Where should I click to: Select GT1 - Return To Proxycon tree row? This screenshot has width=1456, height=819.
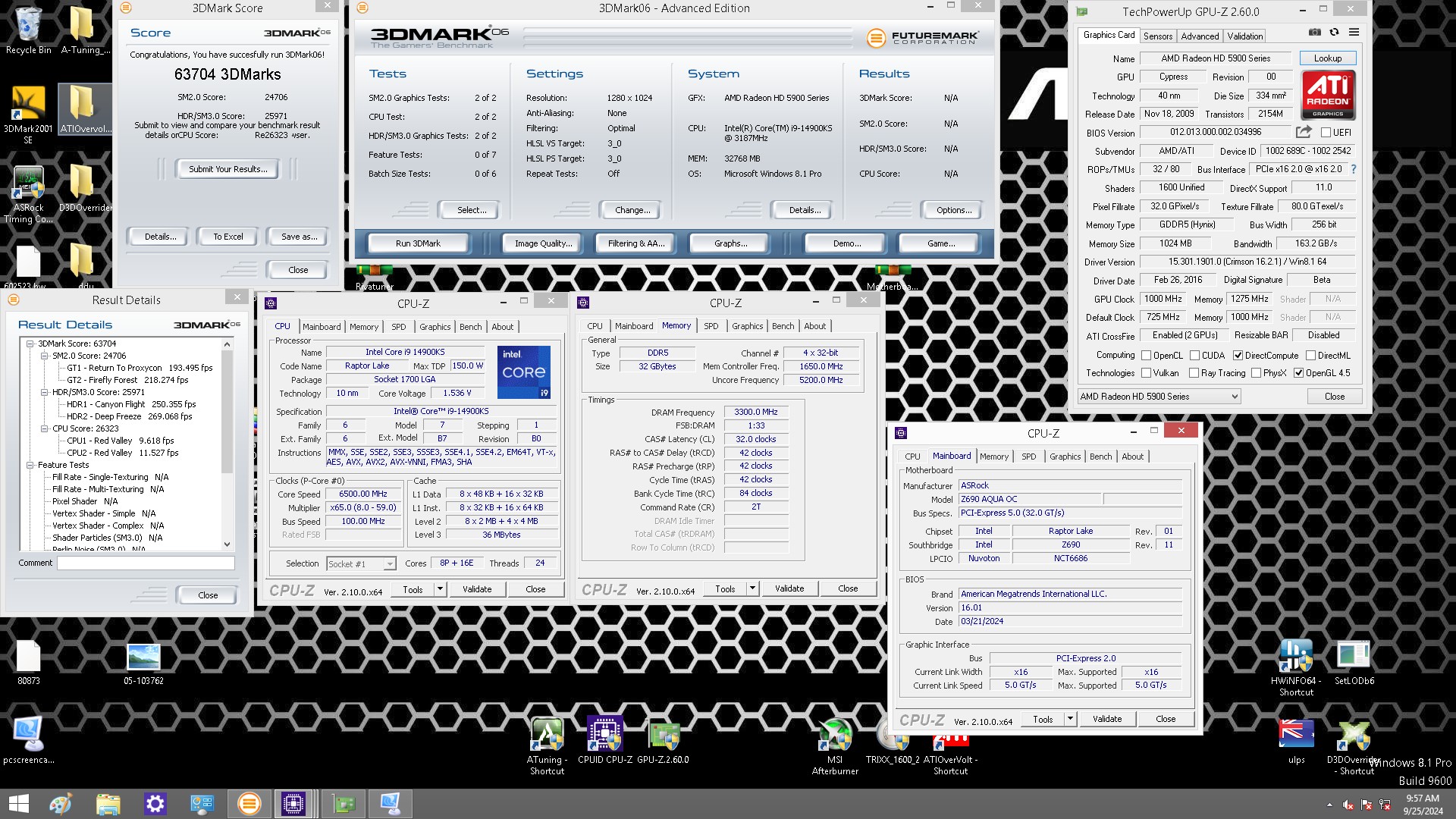click(140, 368)
